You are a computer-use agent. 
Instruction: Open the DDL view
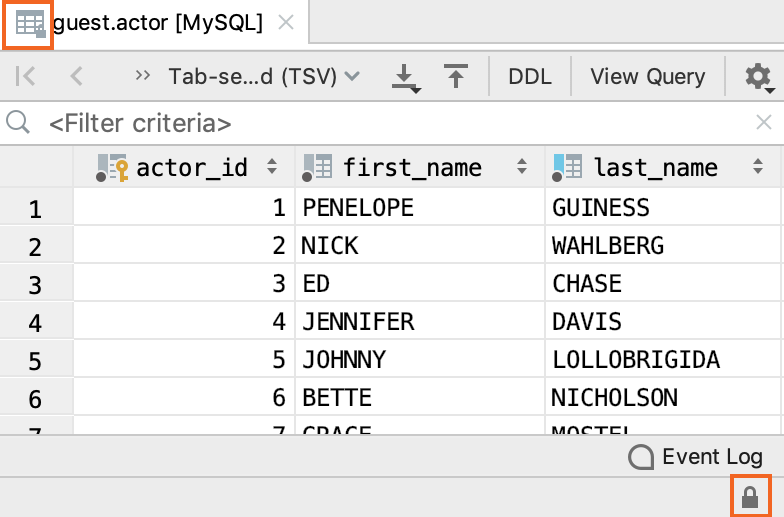pyautogui.click(x=530, y=76)
